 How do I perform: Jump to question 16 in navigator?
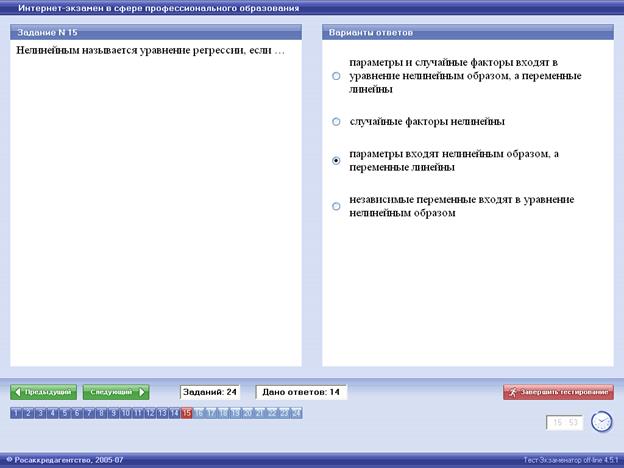(x=199, y=413)
